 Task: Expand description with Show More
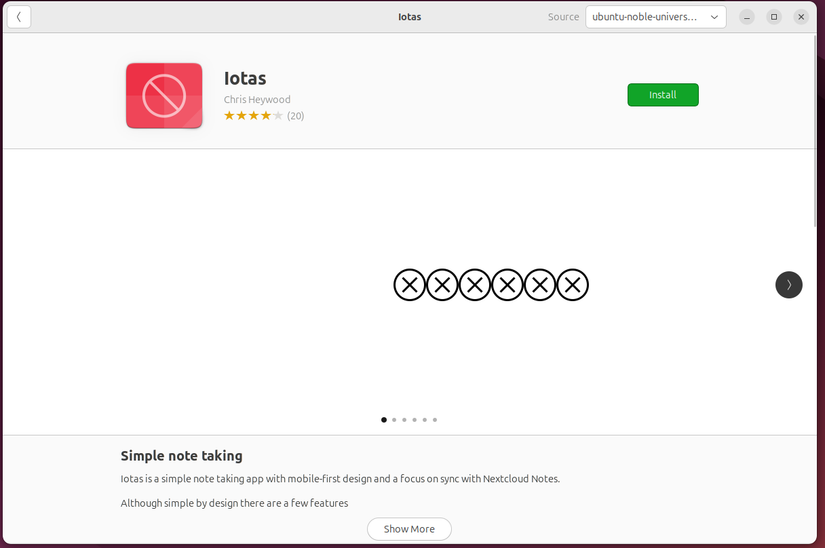click(x=409, y=529)
